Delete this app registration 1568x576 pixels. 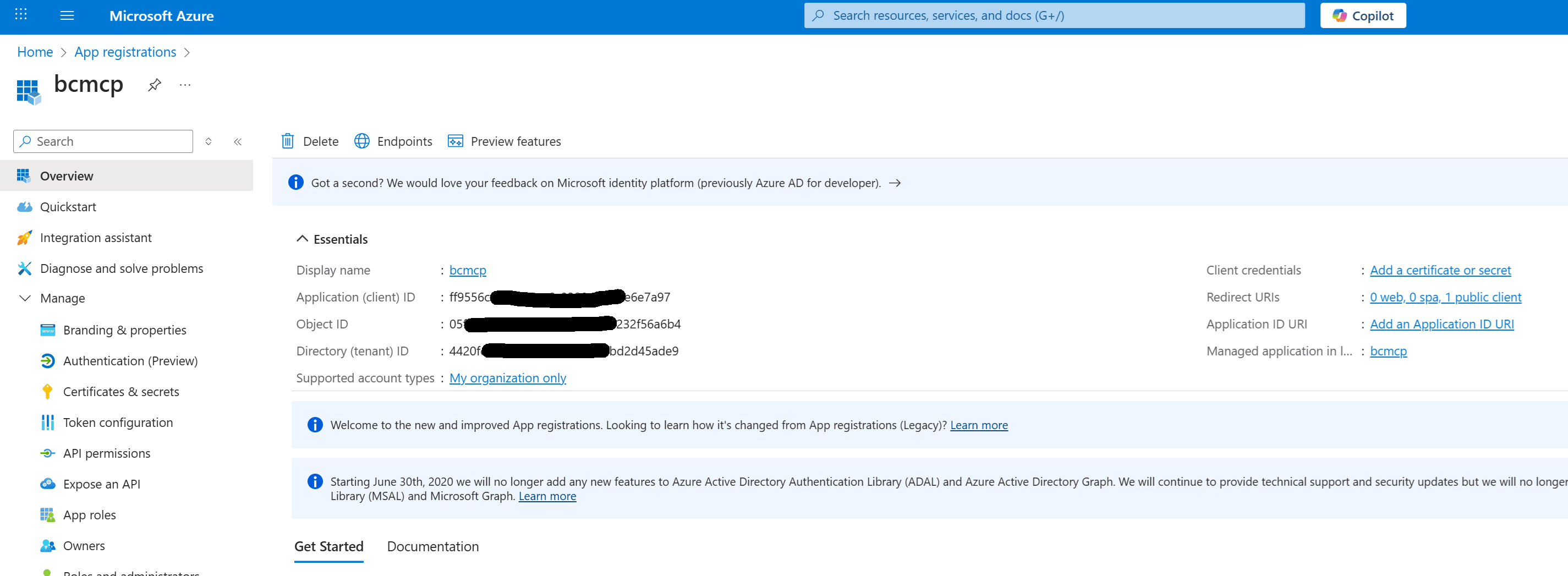click(310, 141)
